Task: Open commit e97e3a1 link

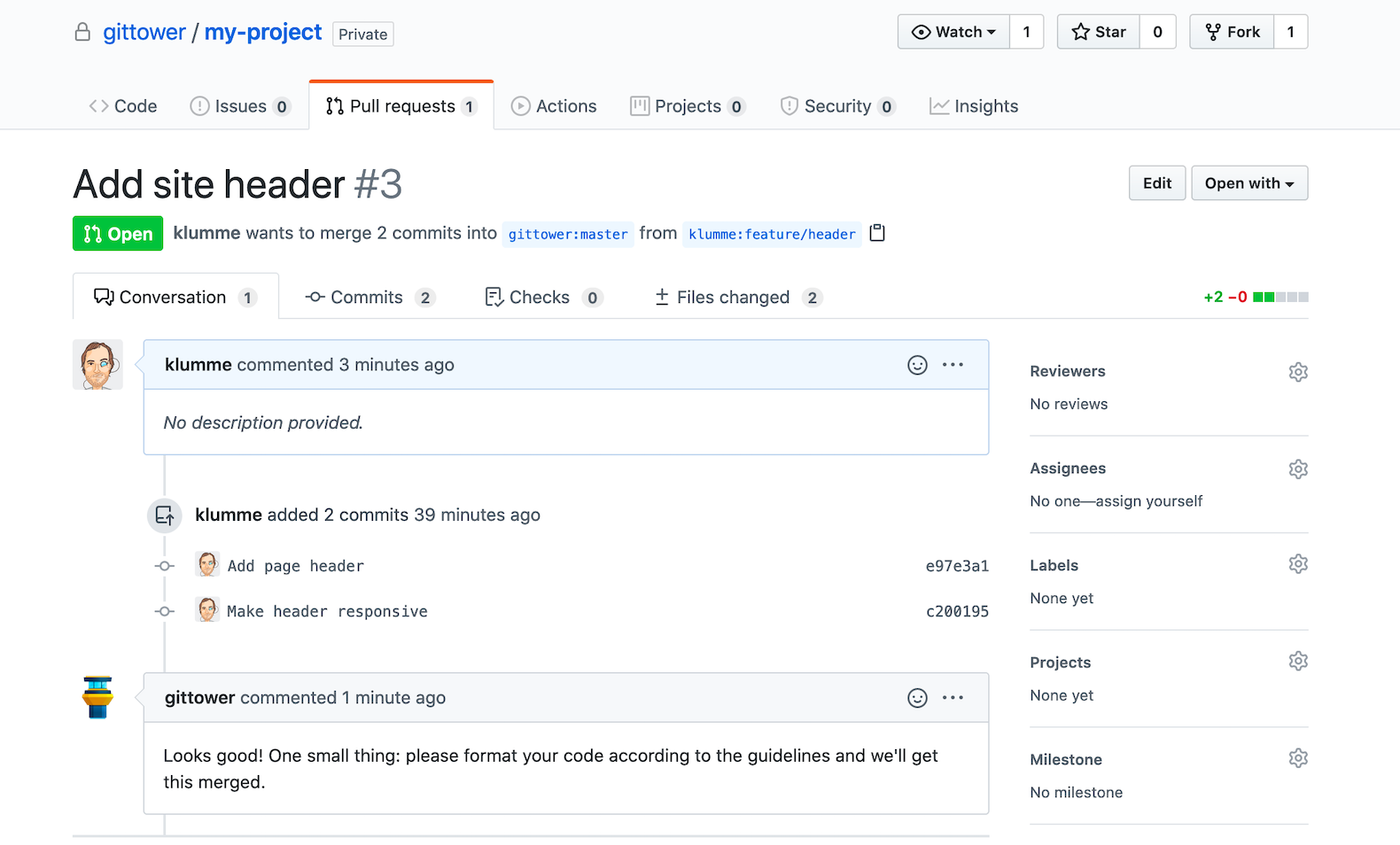Action: pos(957,566)
